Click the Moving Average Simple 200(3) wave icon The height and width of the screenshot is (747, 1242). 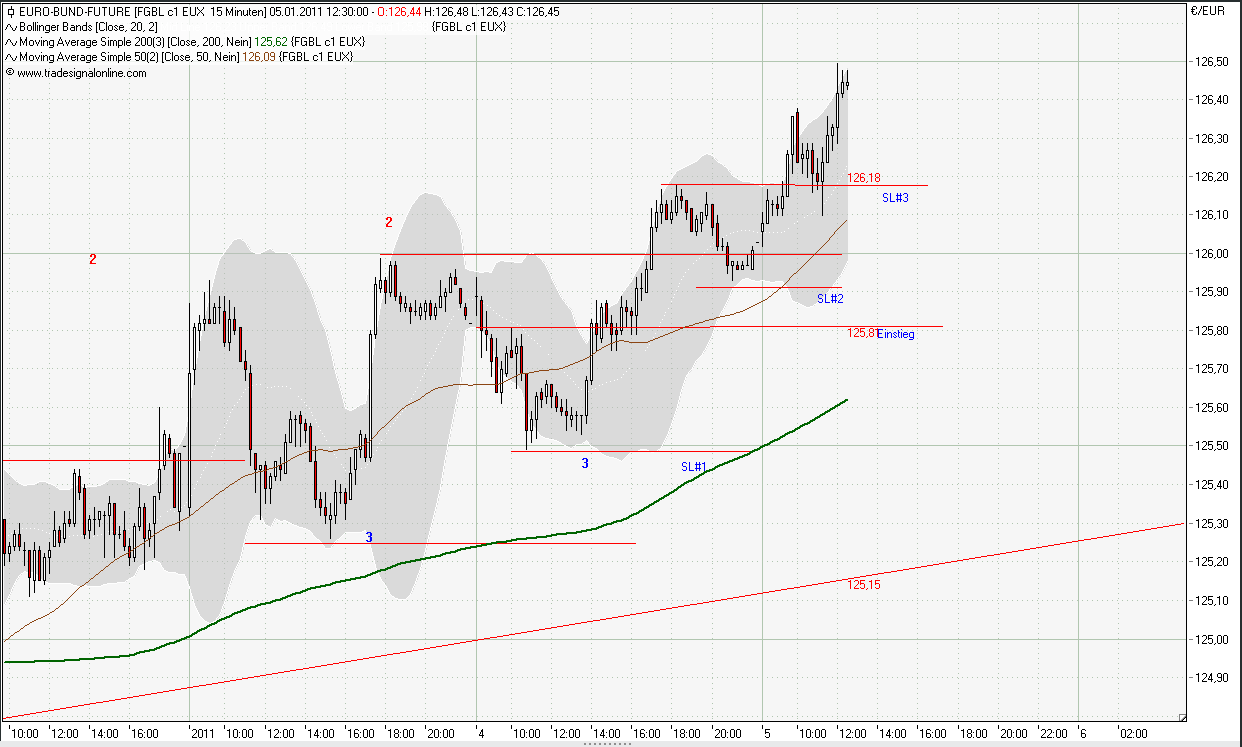click(x=10, y=42)
